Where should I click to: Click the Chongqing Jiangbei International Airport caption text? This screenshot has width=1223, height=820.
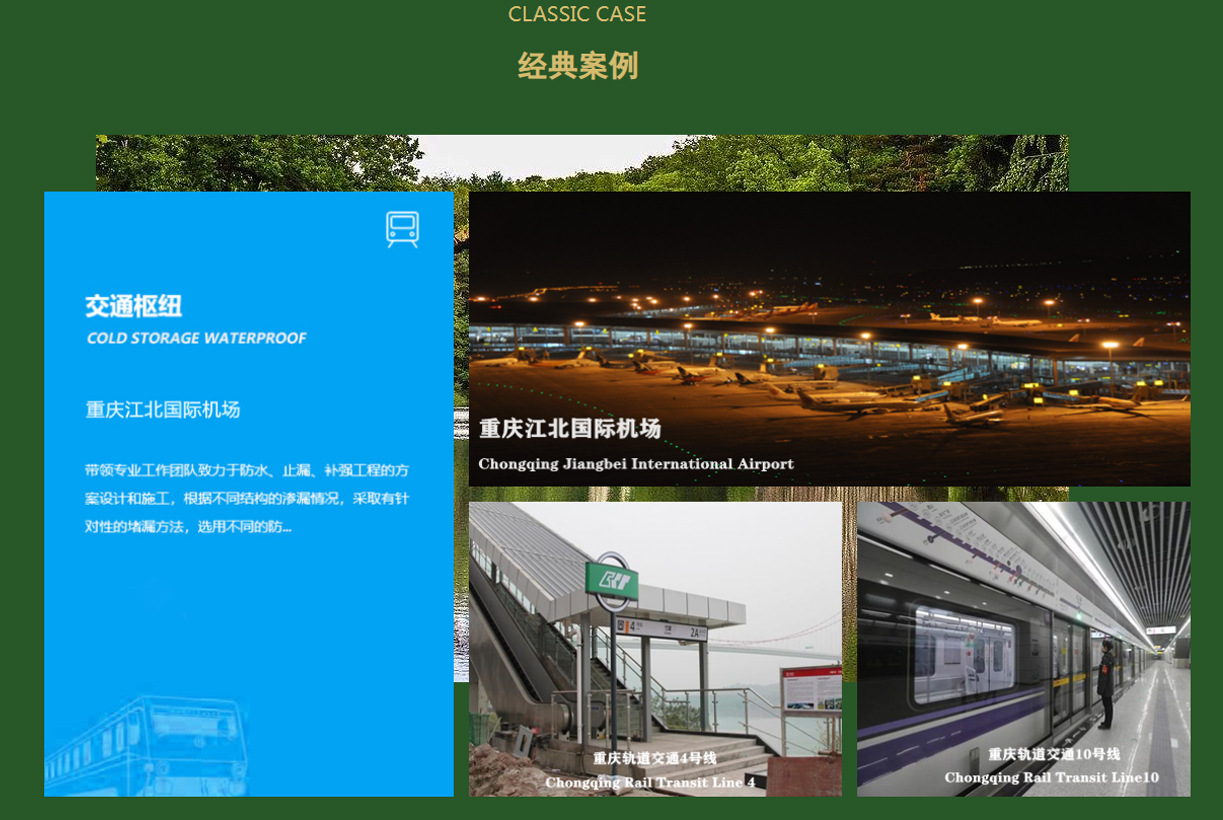click(636, 464)
